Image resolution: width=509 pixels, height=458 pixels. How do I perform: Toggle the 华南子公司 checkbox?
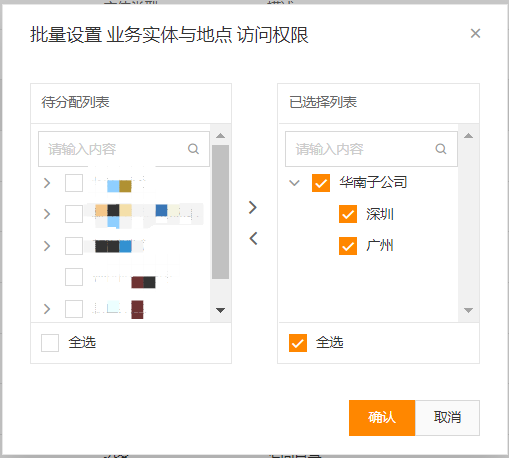(321, 183)
